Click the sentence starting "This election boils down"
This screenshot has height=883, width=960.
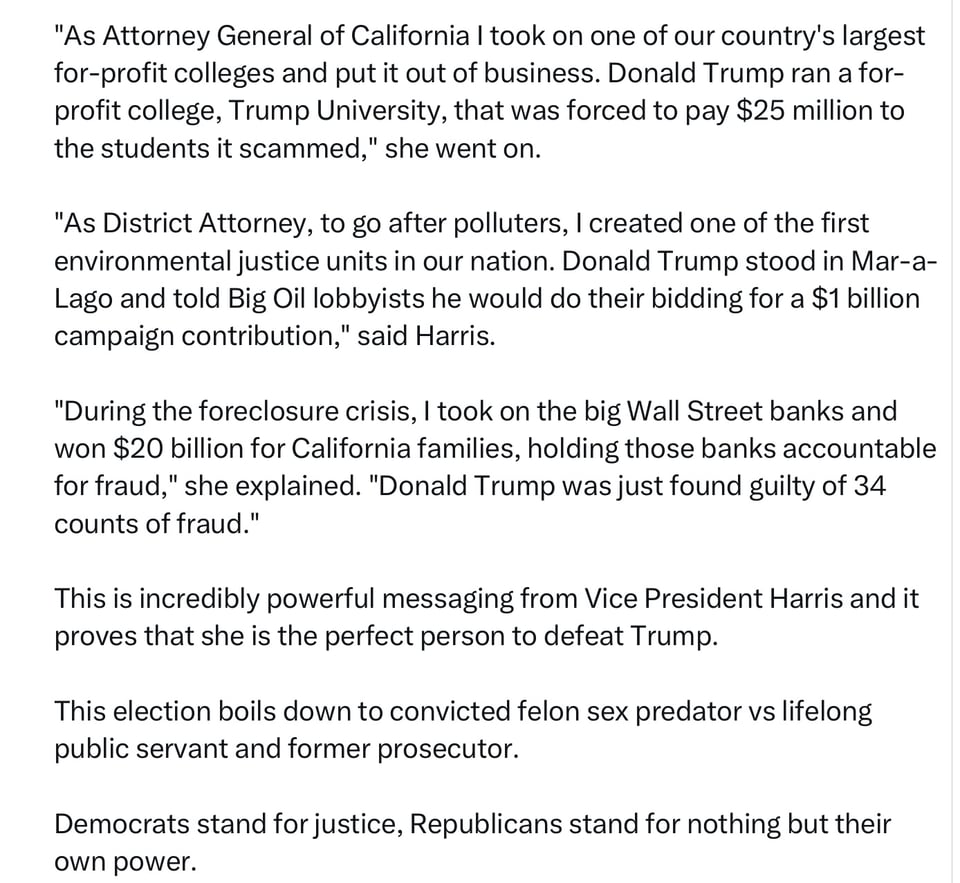click(x=463, y=712)
